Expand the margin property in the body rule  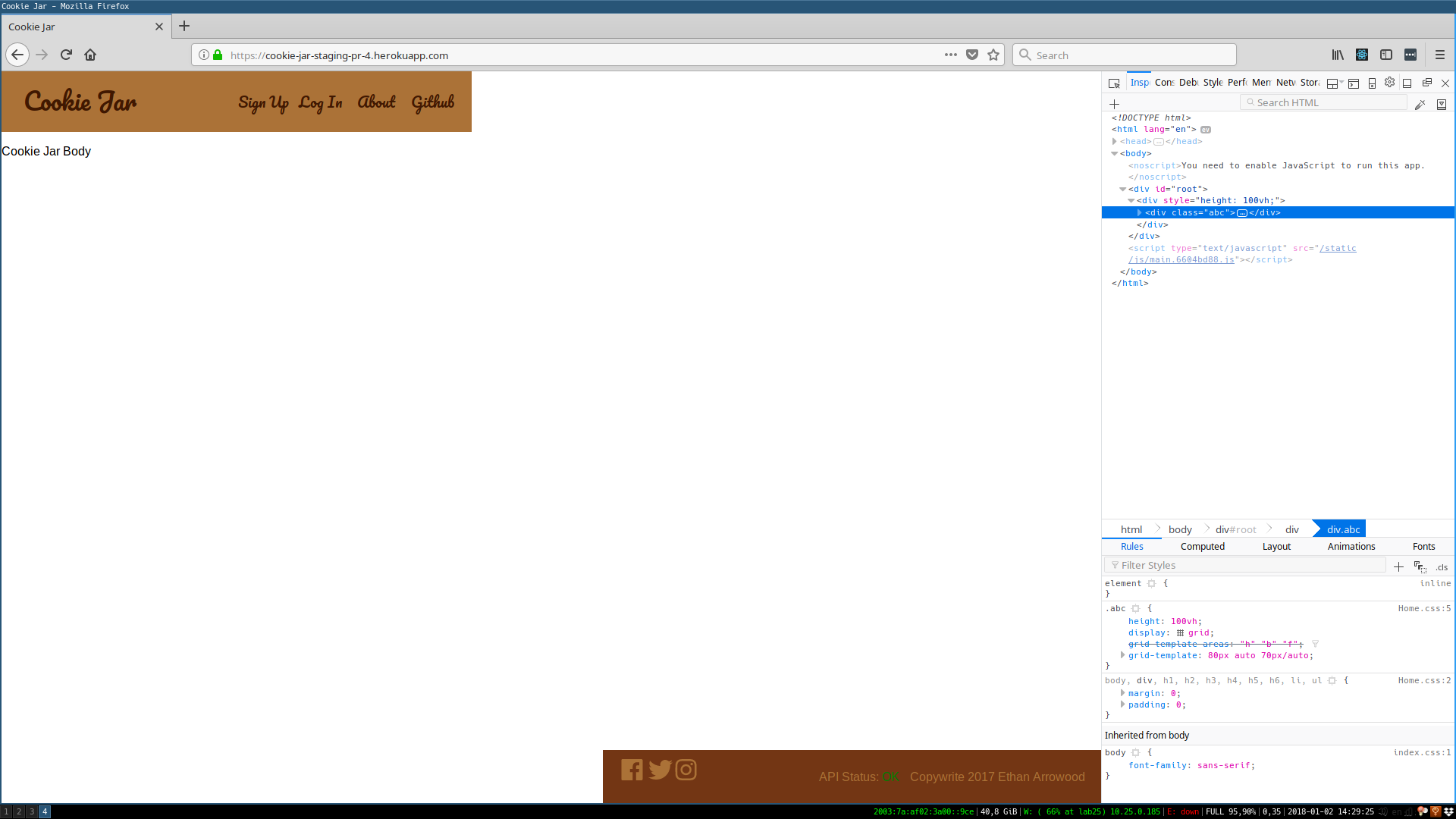(x=1123, y=692)
